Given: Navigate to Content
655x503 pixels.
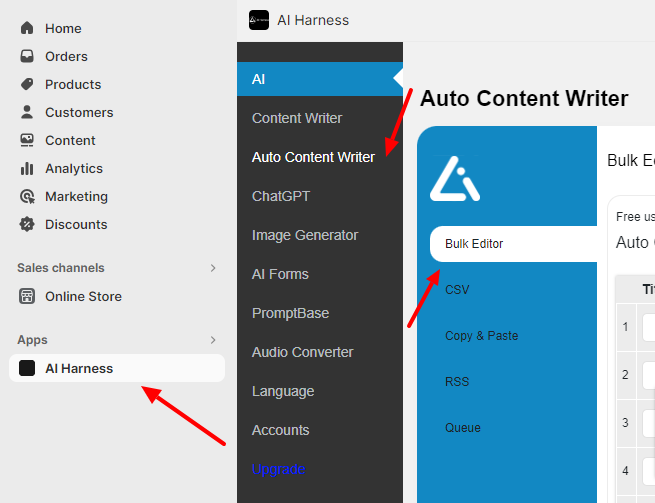Looking at the screenshot, I should tap(70, 140).
